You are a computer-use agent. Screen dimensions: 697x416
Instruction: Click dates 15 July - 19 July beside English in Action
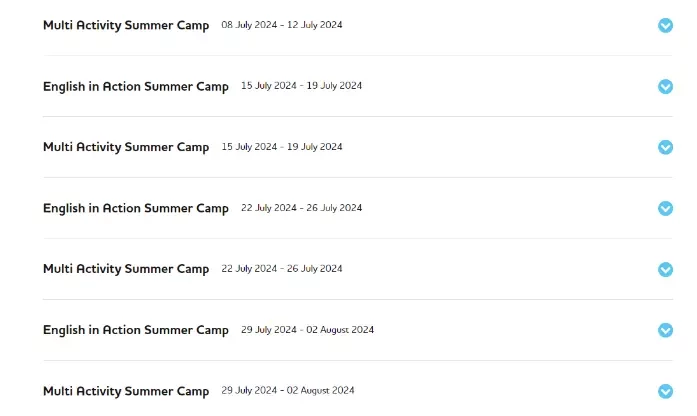tap(301, 86)
